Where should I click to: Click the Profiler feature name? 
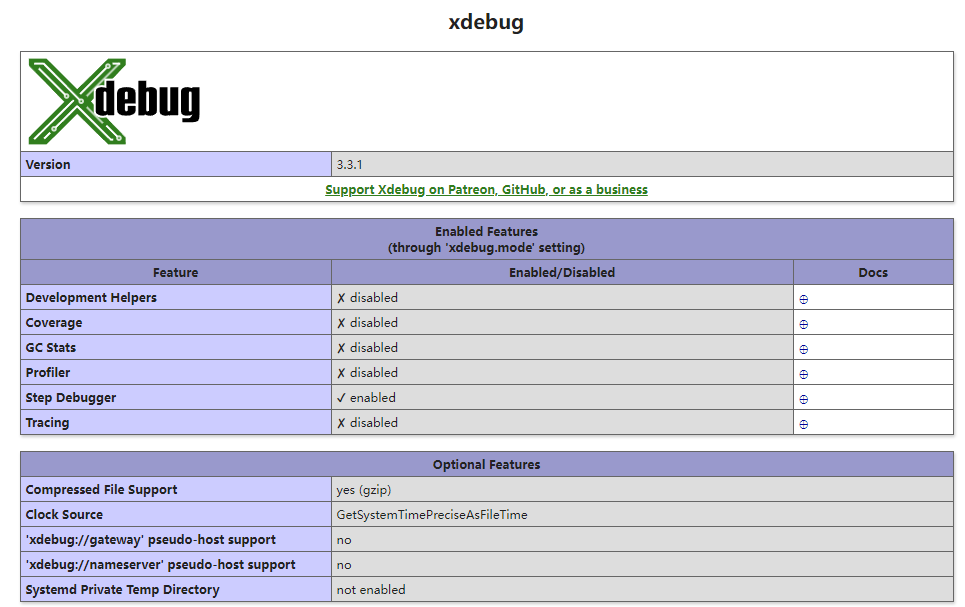(x=47, y=372)
